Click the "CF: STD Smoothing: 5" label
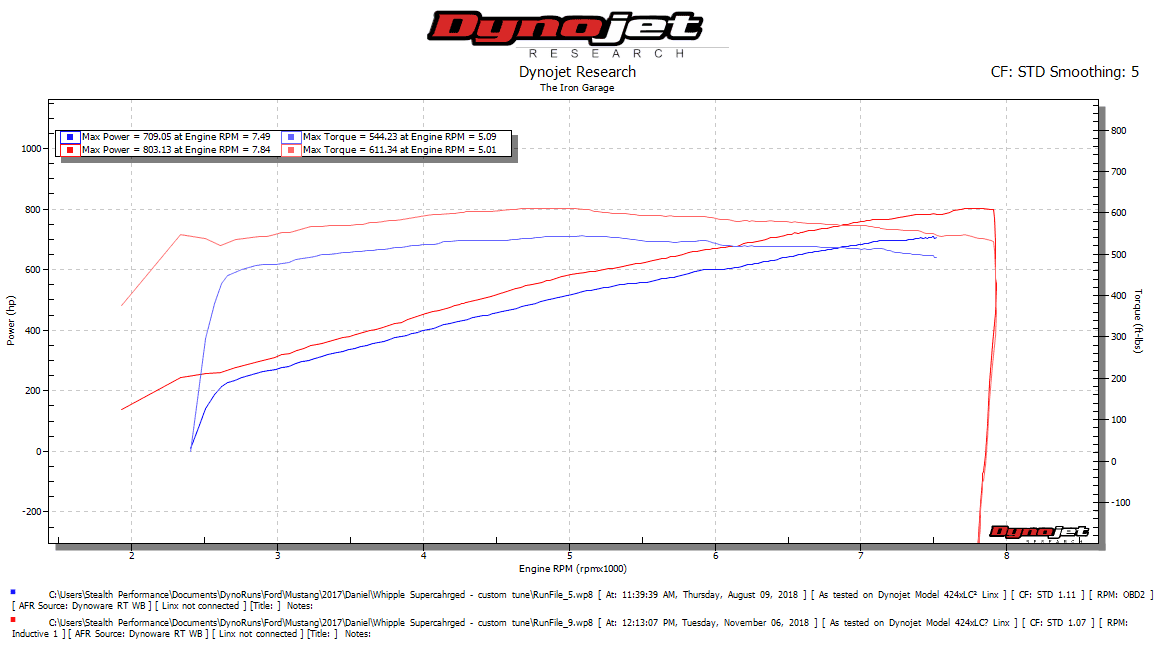The image size is (1155, 649). (1064, 72)
